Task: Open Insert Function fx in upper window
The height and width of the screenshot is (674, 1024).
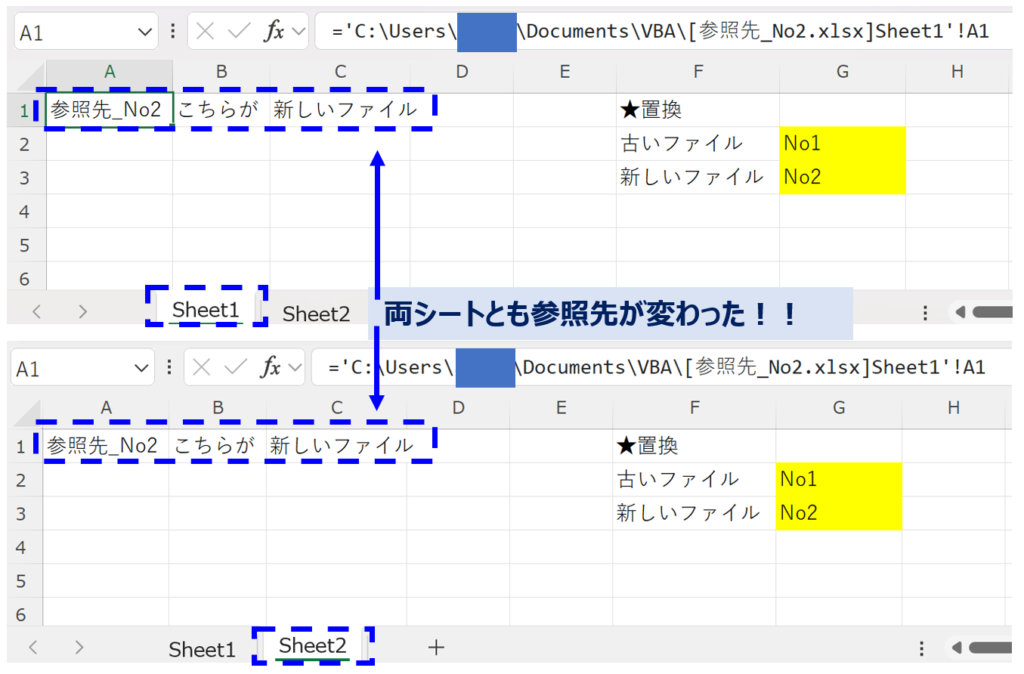Action: pyautogui.click(x=274, y=31)
